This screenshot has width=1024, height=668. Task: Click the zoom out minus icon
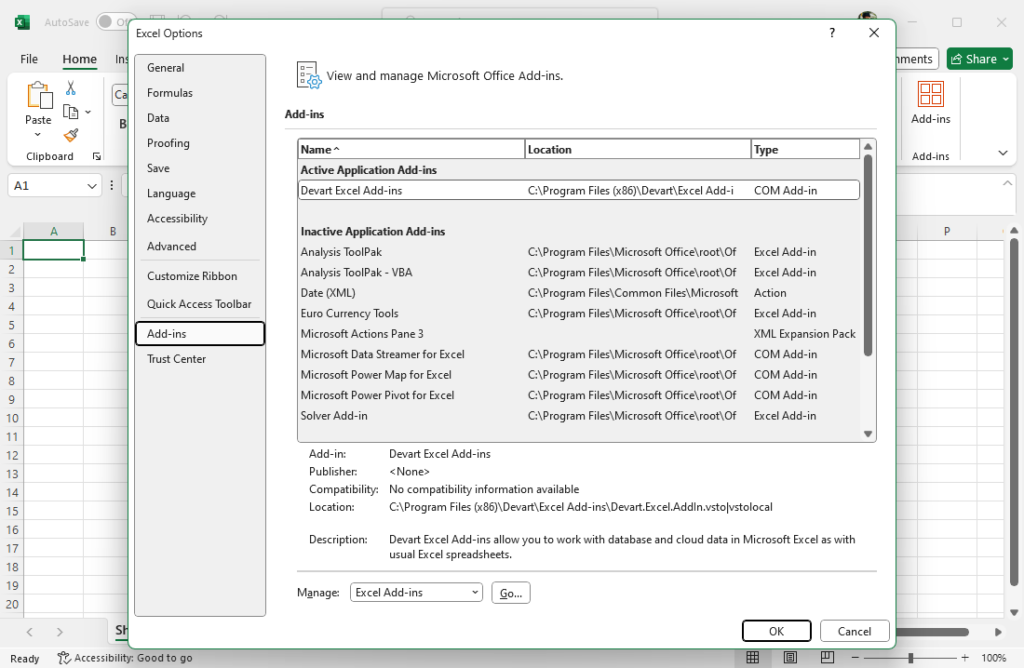[x=856, y=658]
